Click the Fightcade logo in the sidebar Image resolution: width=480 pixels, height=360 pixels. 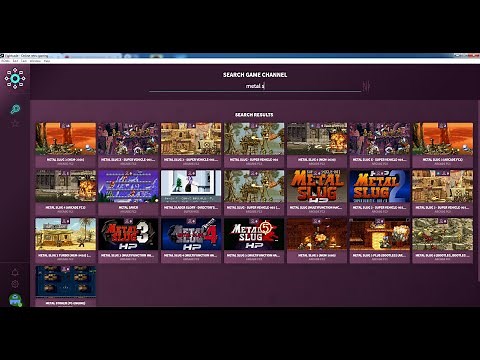(15, 78)
